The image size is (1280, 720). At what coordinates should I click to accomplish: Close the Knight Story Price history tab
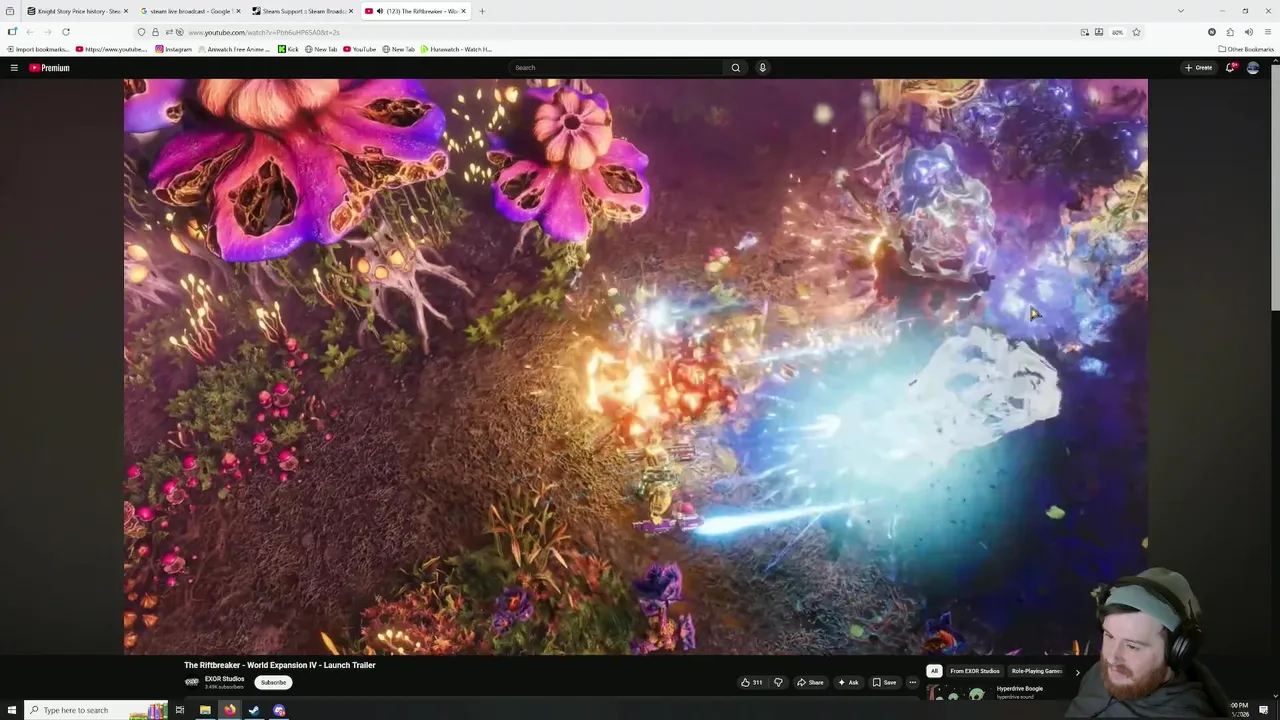(x=126, y=11)
